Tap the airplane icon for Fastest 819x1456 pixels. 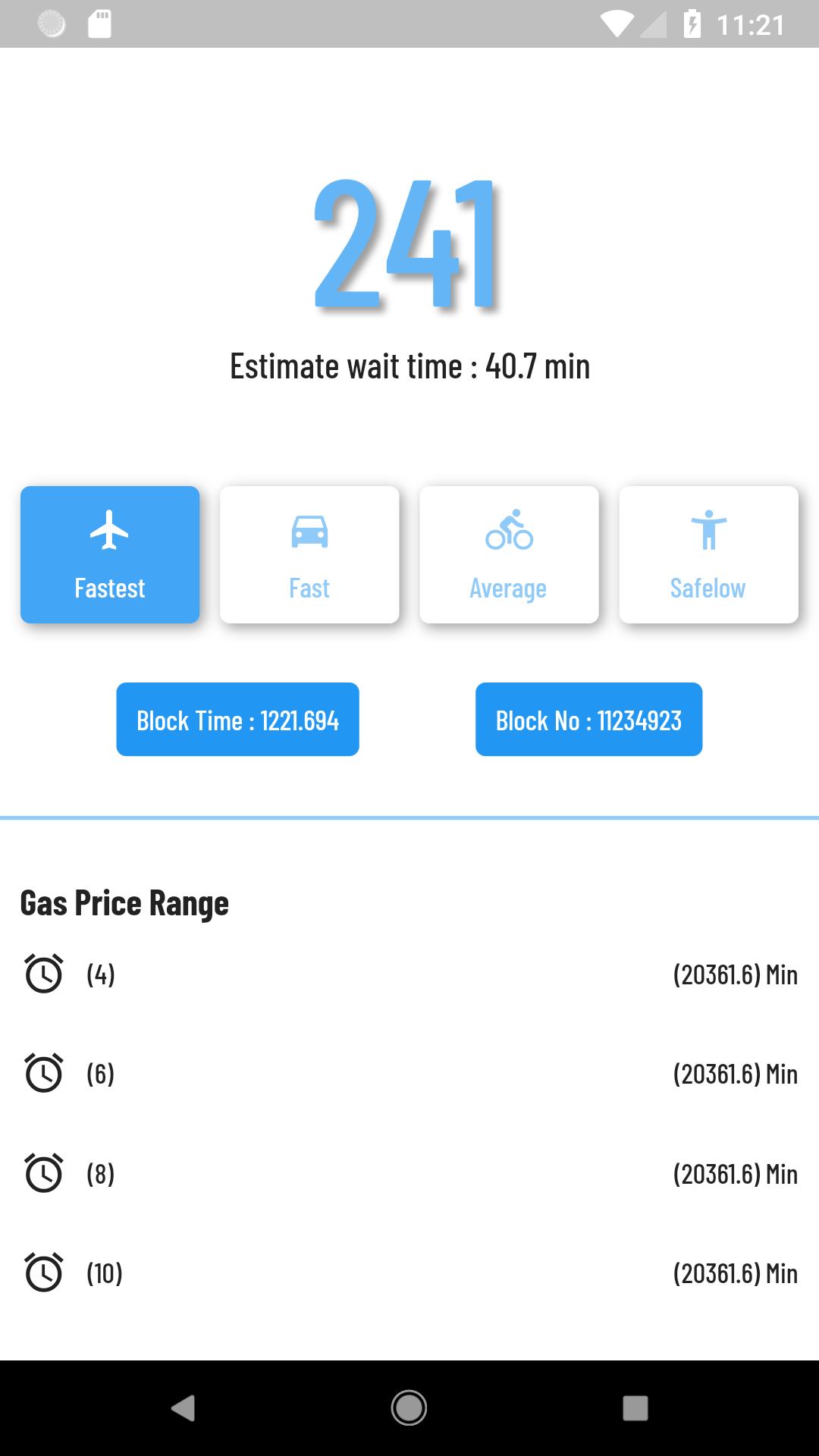pyautogui.click(x=109, y=530)
